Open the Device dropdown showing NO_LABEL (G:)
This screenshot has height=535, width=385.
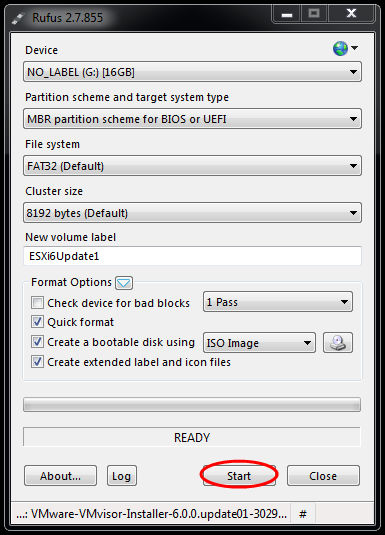(x=192, y=72)
